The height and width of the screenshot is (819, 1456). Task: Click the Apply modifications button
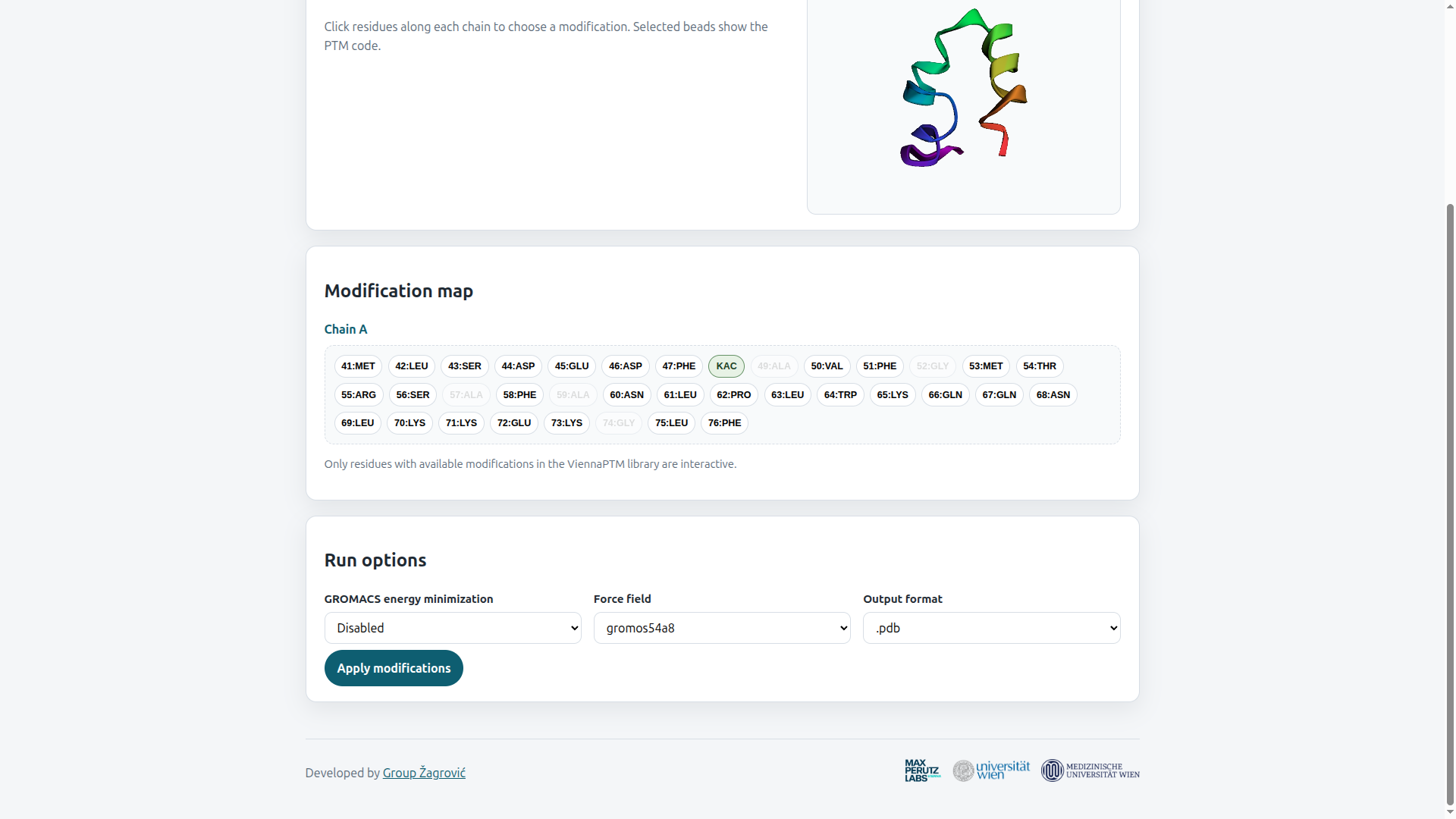coord(394,668)
